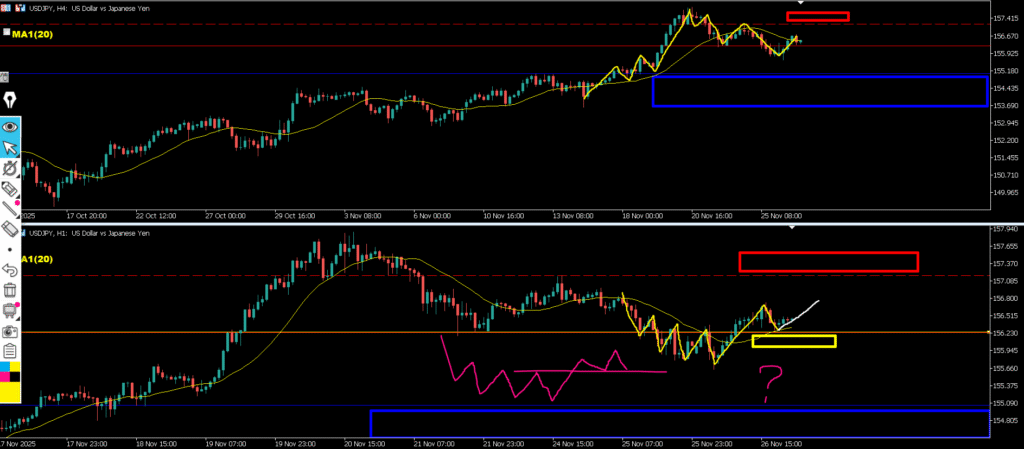This screenshot has width=1024, height=449.
Task: Click the 19 Nov 07:00 time label
Action: pos(224,442)
